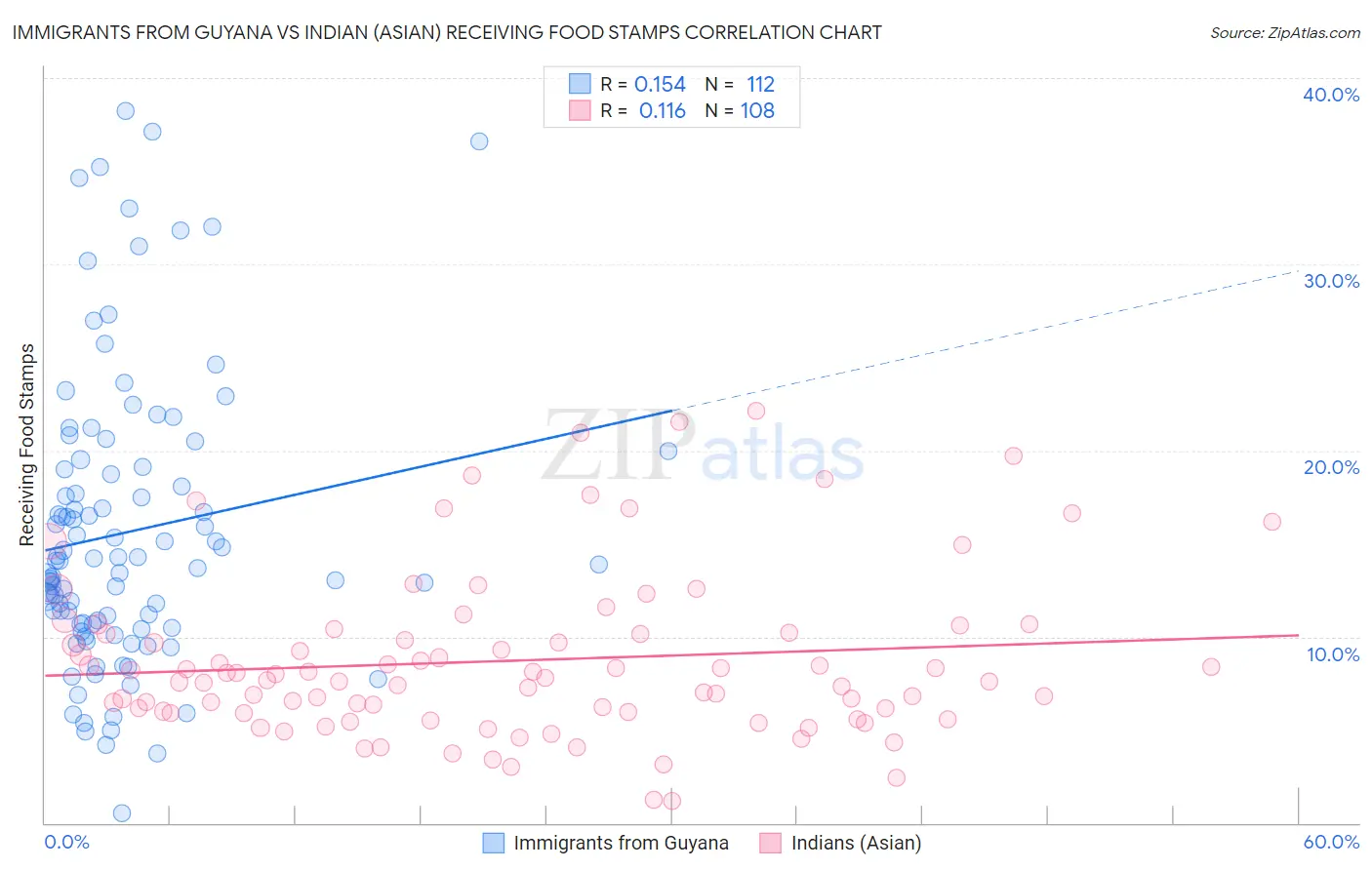Click the 60.0% x-axis label
The height and width of the screenshot is (870, 1372).
click(1331, 842)
